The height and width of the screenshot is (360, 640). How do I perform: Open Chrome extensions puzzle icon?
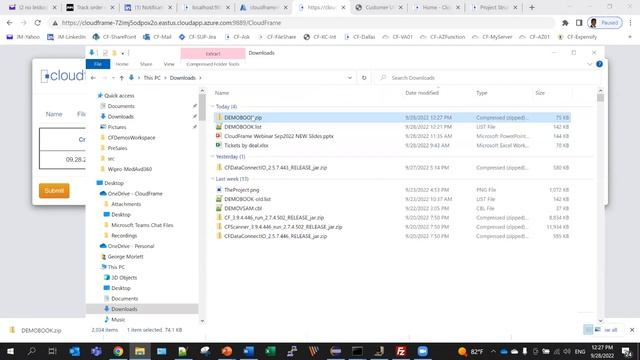tap(565, 23)
